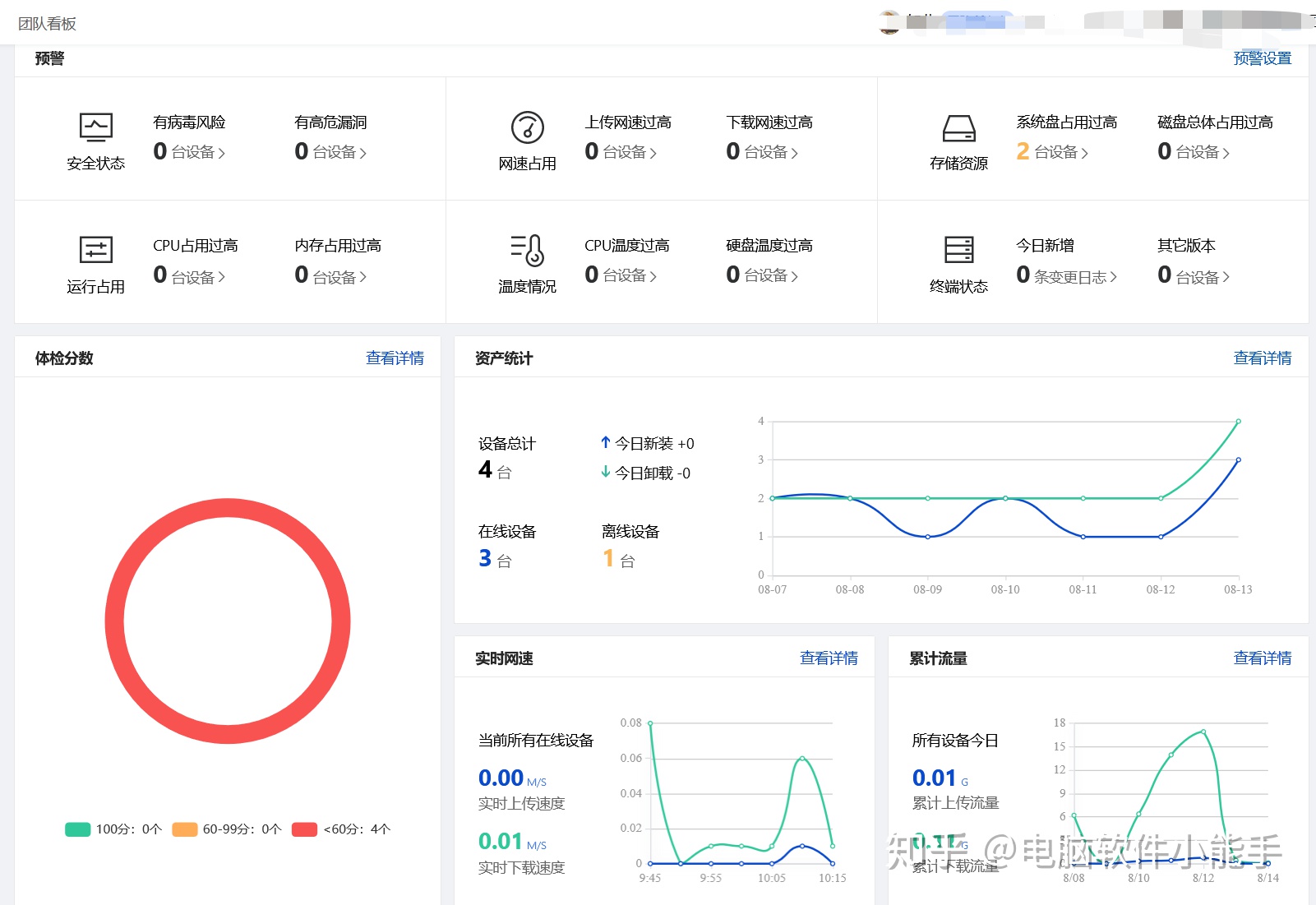Click the 今日卸载 down-arrow icon
The height and width of the screenshot is (905, 1316).
tap(605, 473)
